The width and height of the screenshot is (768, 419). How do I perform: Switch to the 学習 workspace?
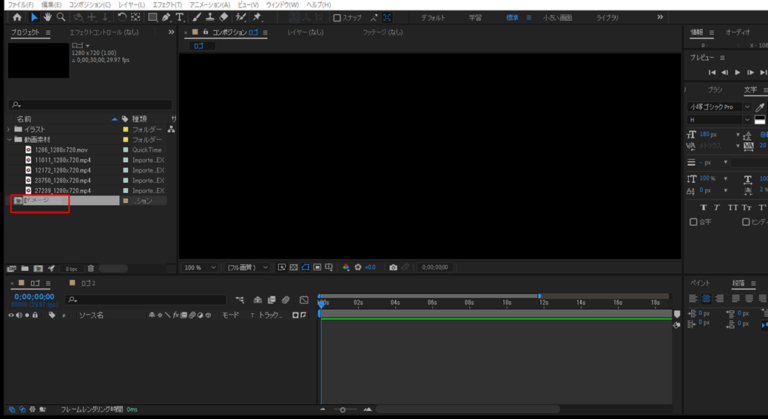[476, 18]
